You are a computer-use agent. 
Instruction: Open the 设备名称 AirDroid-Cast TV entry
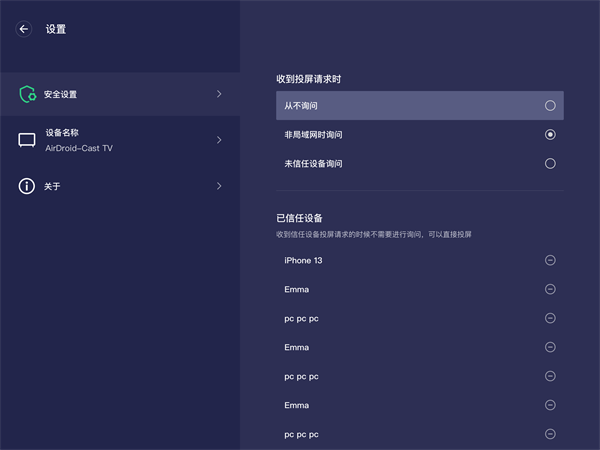(80, 140)
